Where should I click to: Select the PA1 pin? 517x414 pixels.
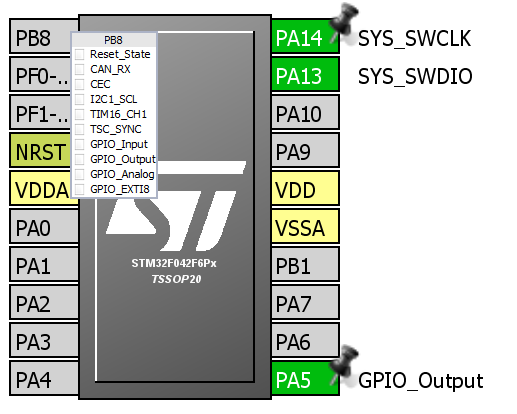(x=44, y=264)
